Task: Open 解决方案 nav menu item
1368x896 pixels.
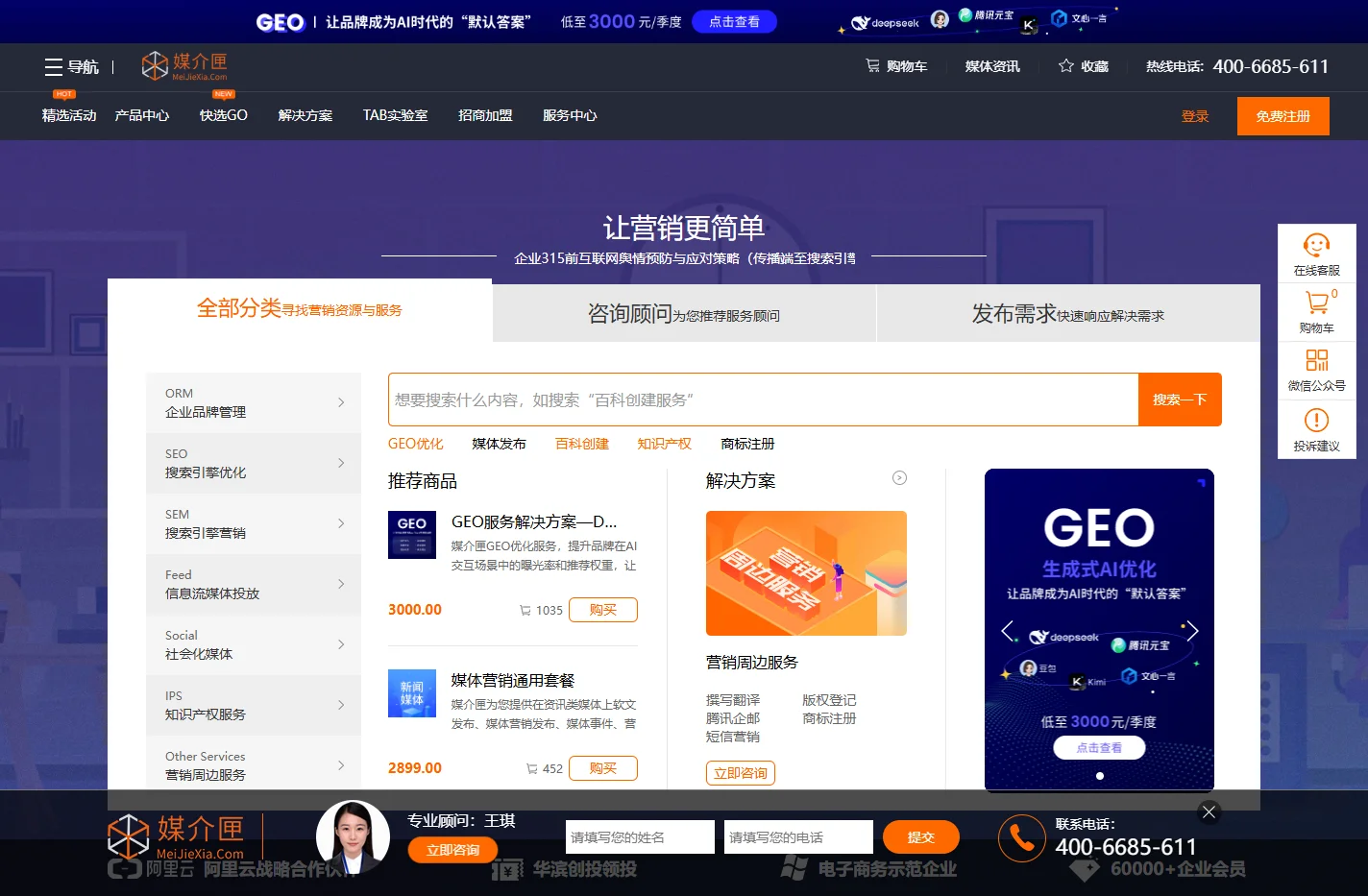Action: click(x=305, y=115)
